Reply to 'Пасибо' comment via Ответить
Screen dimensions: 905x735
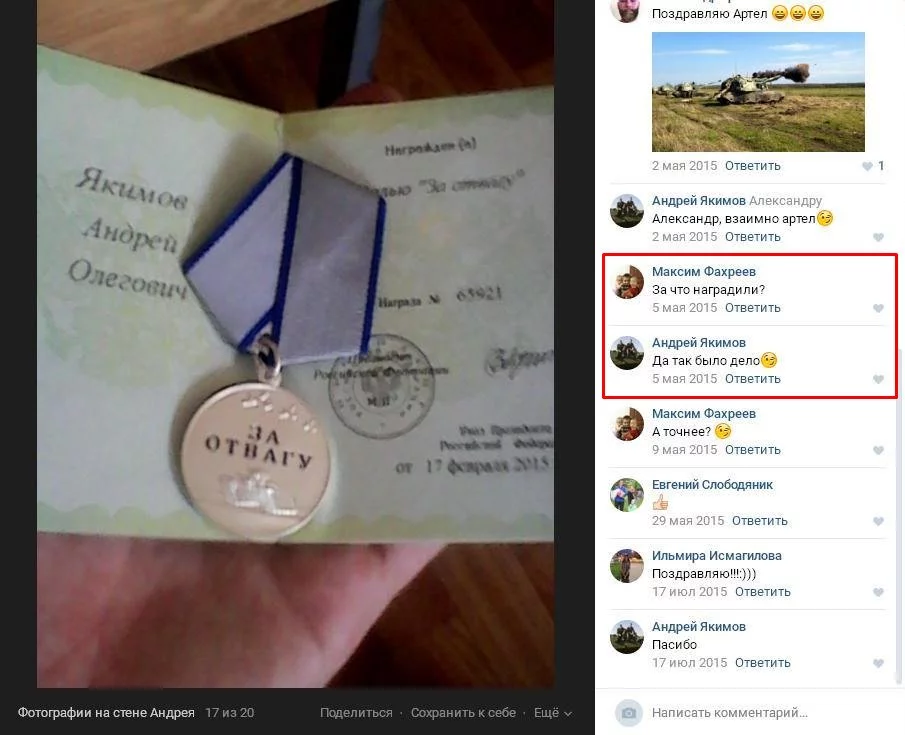(762, 663)
